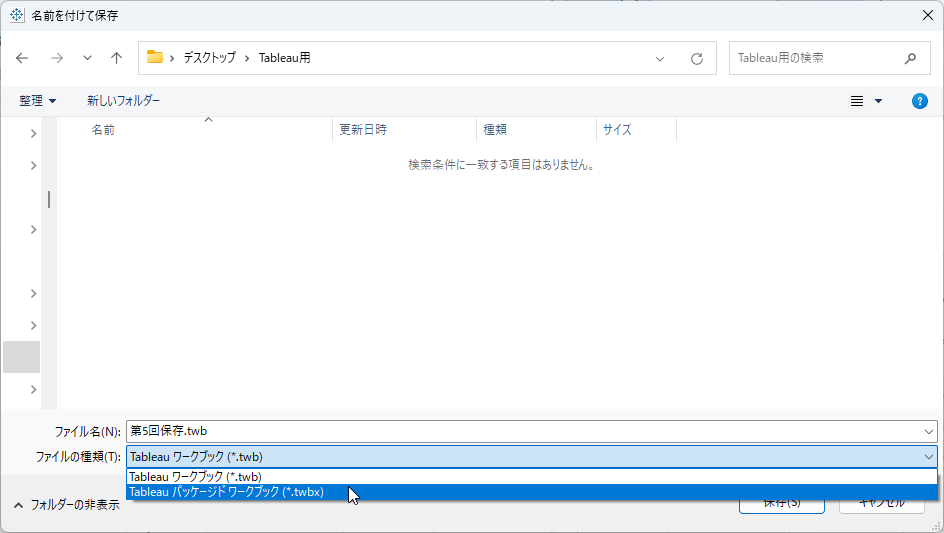Viewport: 944px width, 533px height.
Task: Expand the first navigation tree chevron
Action: pyautogui.click(x=33, y=133)
